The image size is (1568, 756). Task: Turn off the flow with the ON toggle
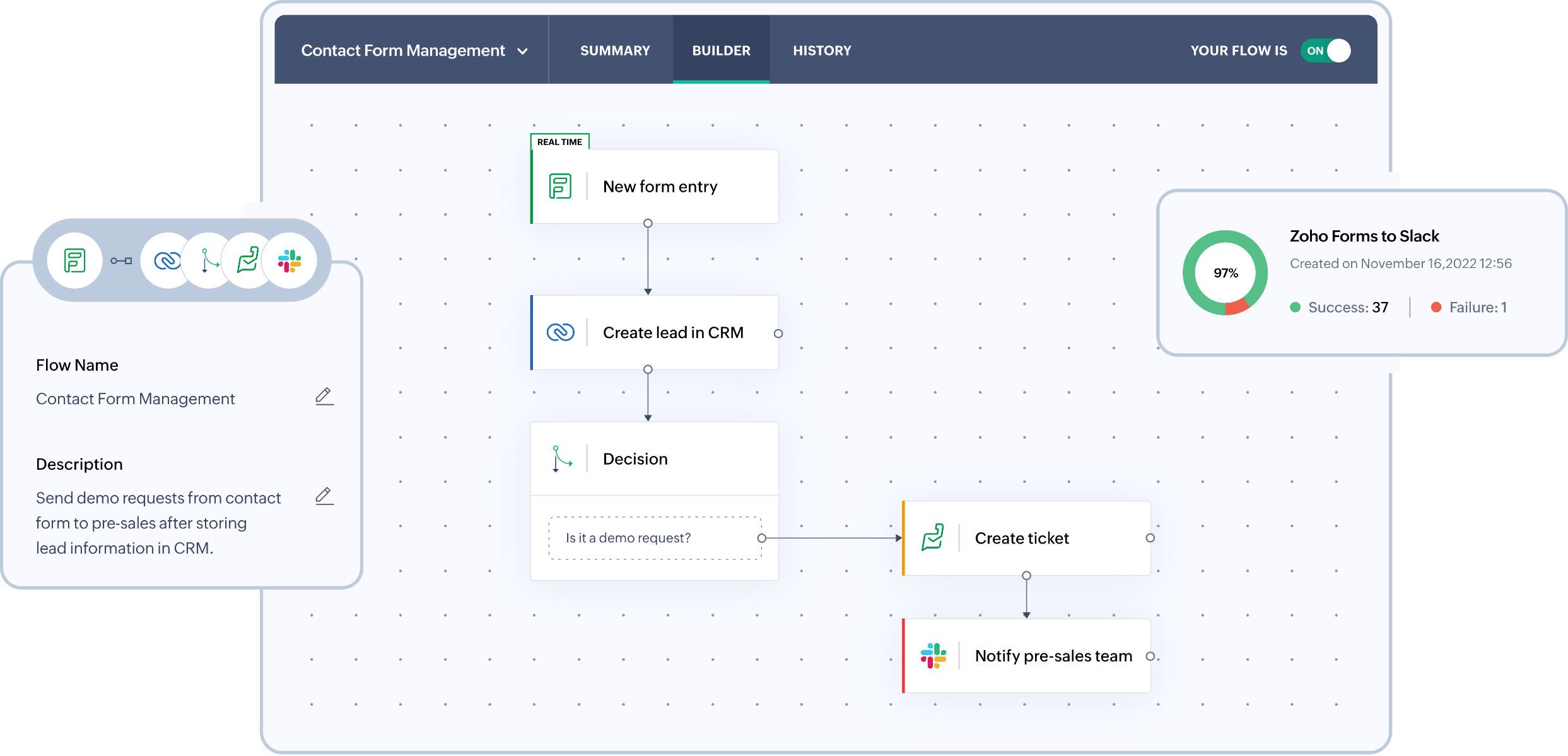click(1325, 50)
